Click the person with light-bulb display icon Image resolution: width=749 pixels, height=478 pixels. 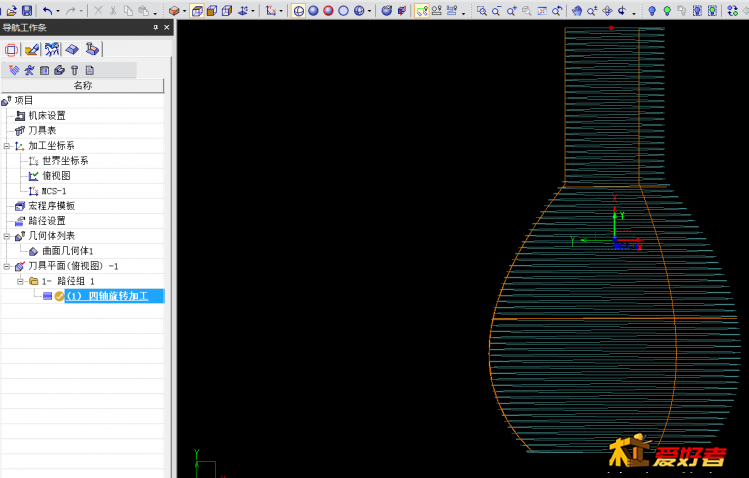(437, 11)
